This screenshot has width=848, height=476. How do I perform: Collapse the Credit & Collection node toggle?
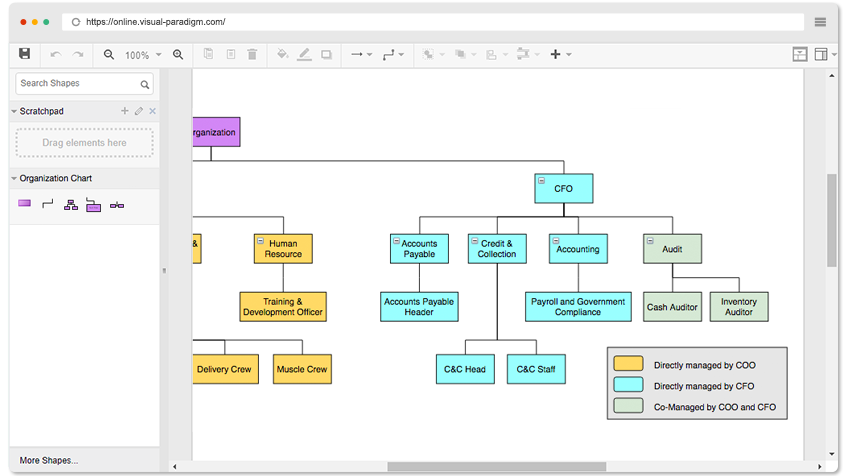pos(474,241)
